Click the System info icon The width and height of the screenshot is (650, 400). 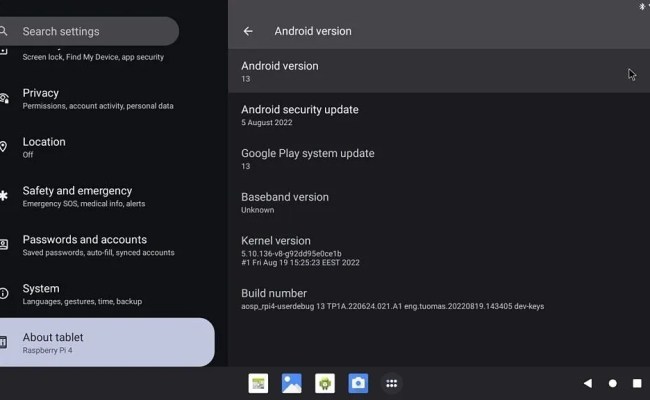coord(4,293)
